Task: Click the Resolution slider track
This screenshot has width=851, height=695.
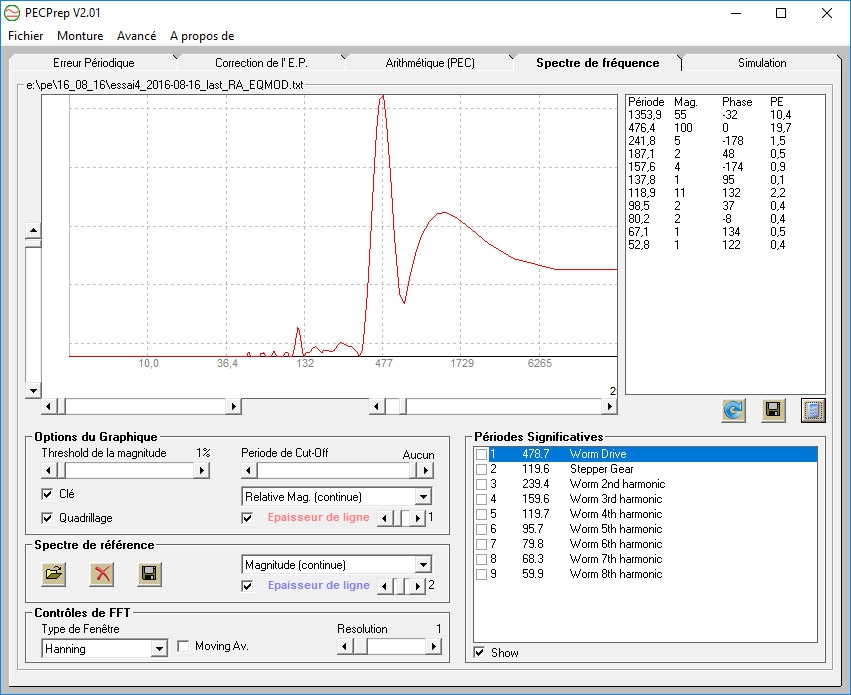Action: [x=389, y=646]
